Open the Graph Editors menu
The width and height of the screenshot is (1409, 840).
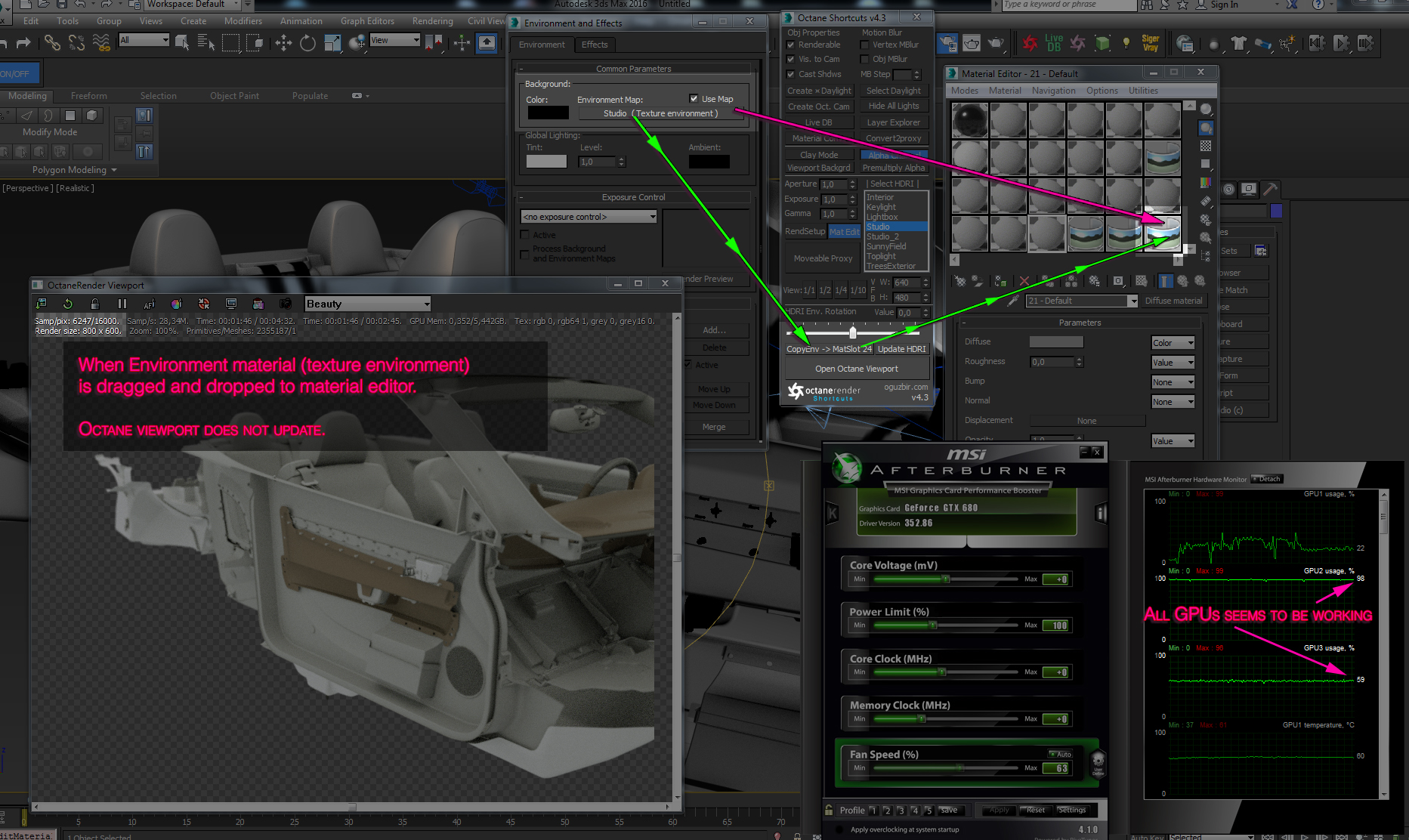[367, 21]
